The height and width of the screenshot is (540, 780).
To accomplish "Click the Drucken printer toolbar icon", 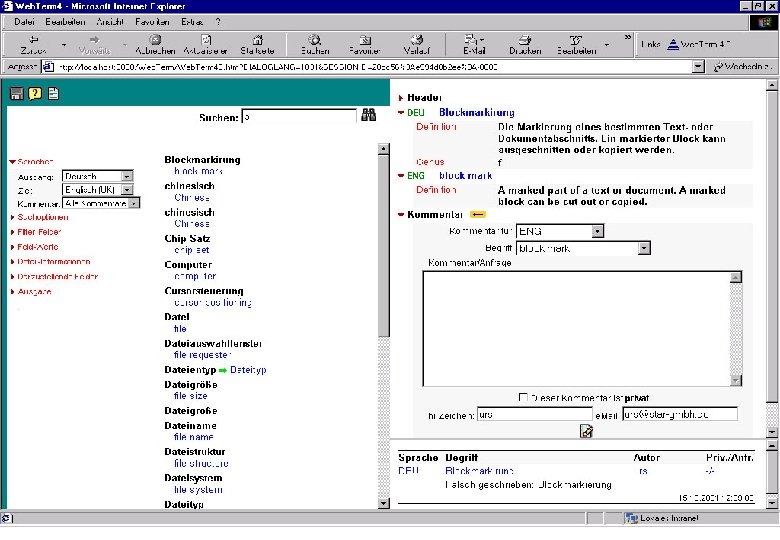I will click(x=525, y=44).
